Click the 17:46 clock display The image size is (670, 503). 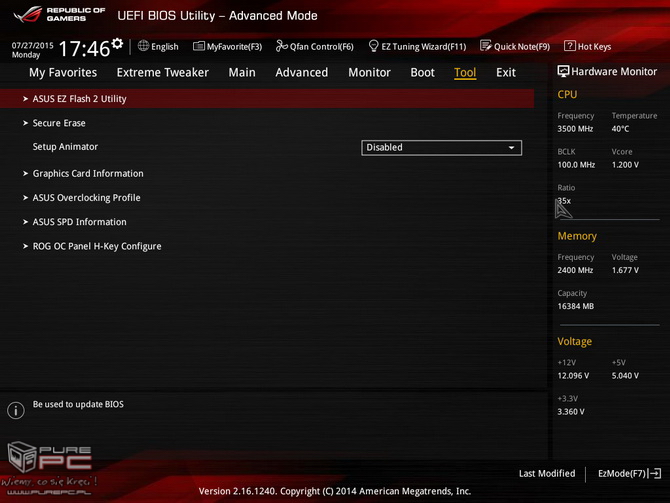[84, 48]
